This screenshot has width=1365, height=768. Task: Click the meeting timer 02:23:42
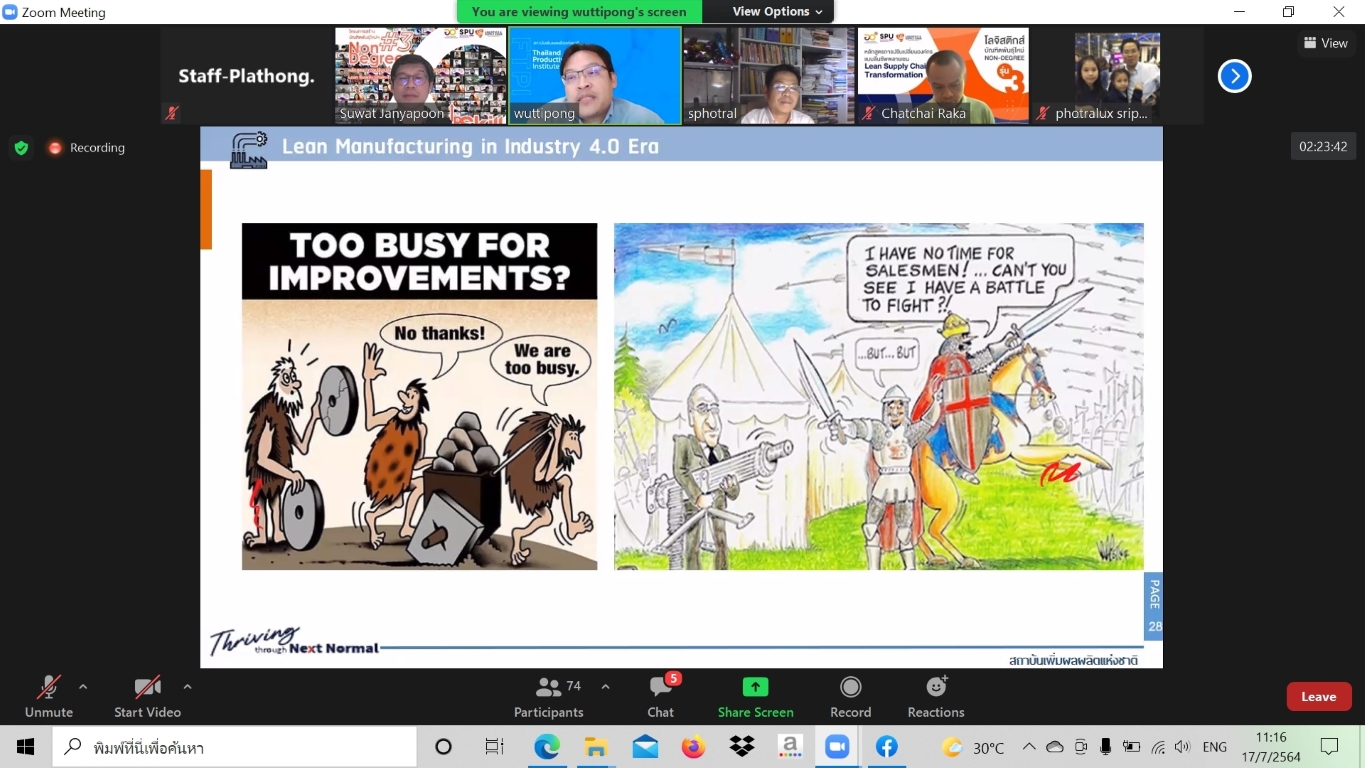(1323, 147)
